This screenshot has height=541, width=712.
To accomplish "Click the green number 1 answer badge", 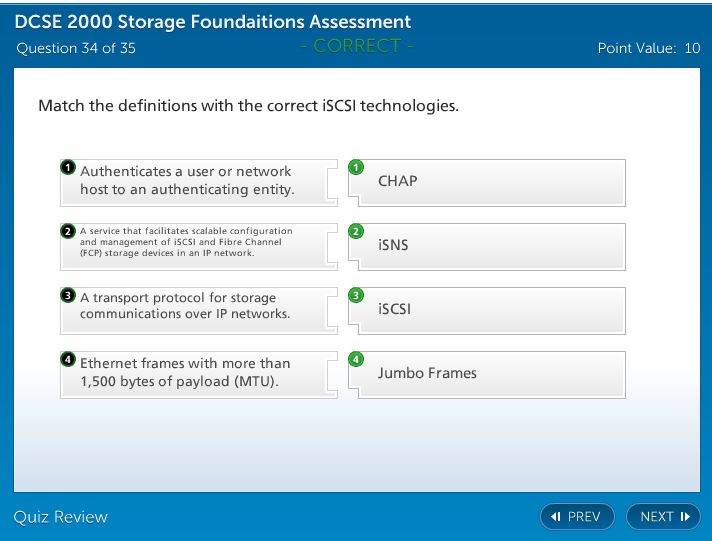I will [356, 167].
